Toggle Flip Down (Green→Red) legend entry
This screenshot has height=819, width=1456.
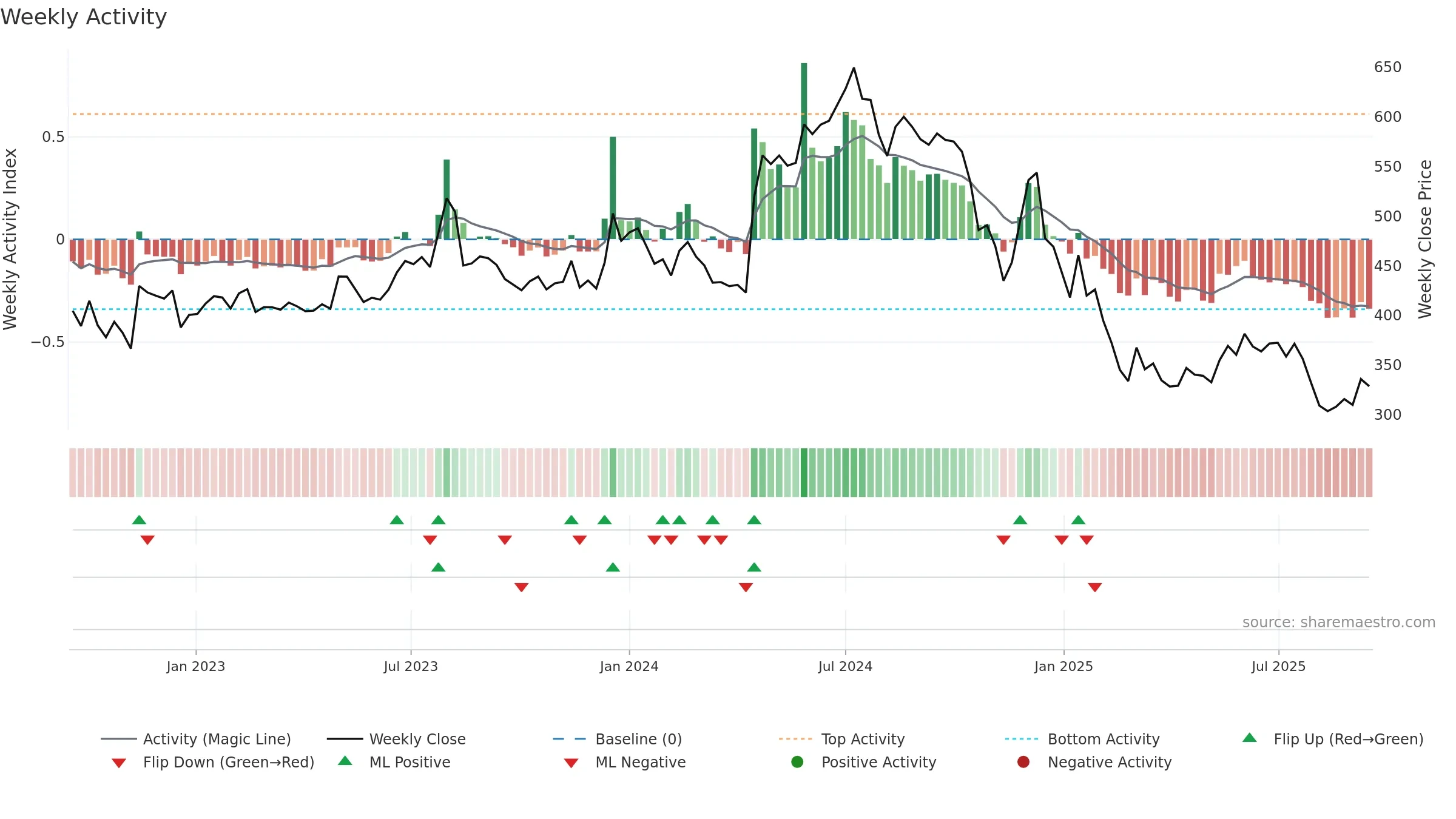tap(213, 762)
